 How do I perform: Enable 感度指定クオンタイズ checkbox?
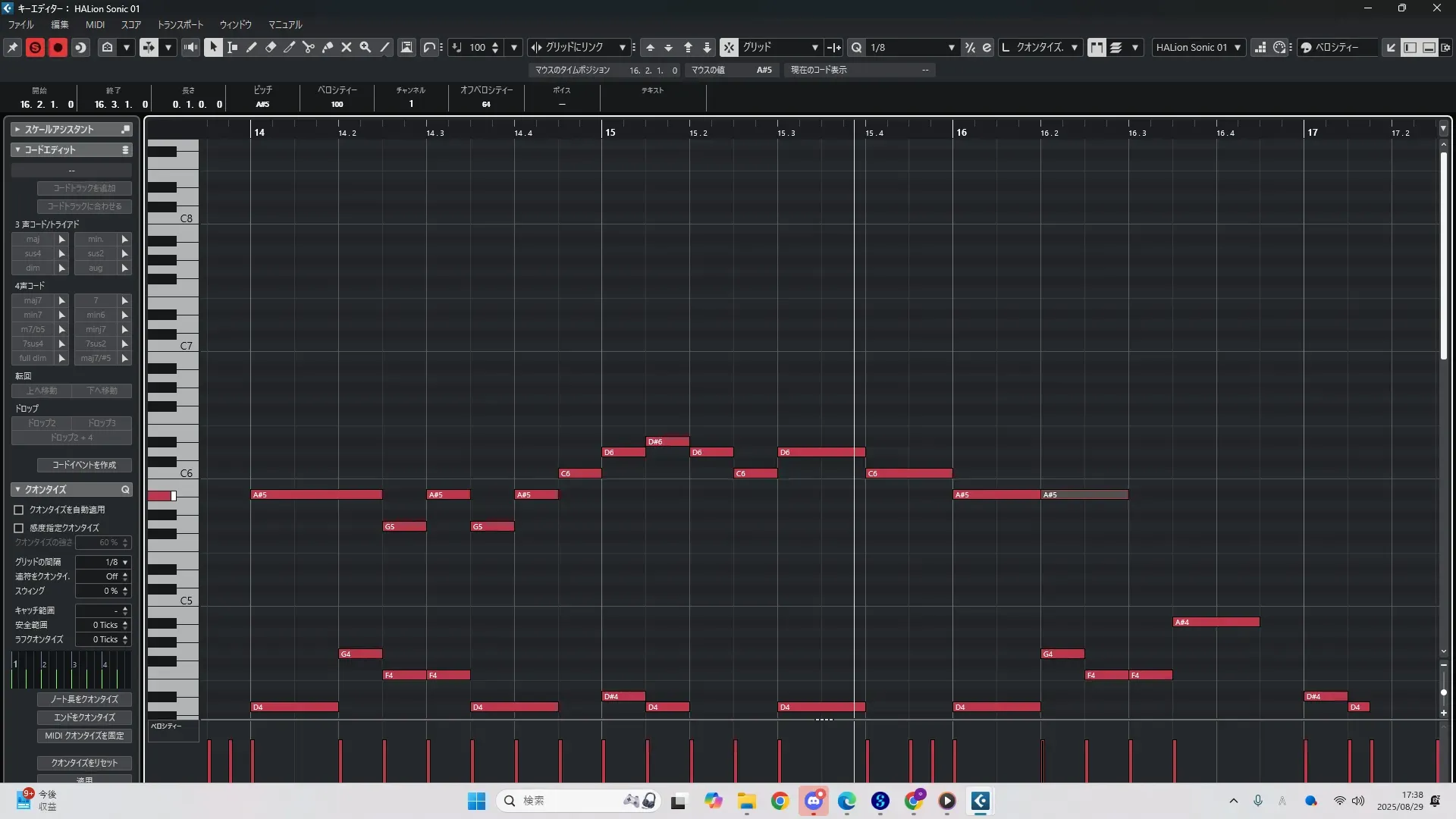click(x=19, y=528)
